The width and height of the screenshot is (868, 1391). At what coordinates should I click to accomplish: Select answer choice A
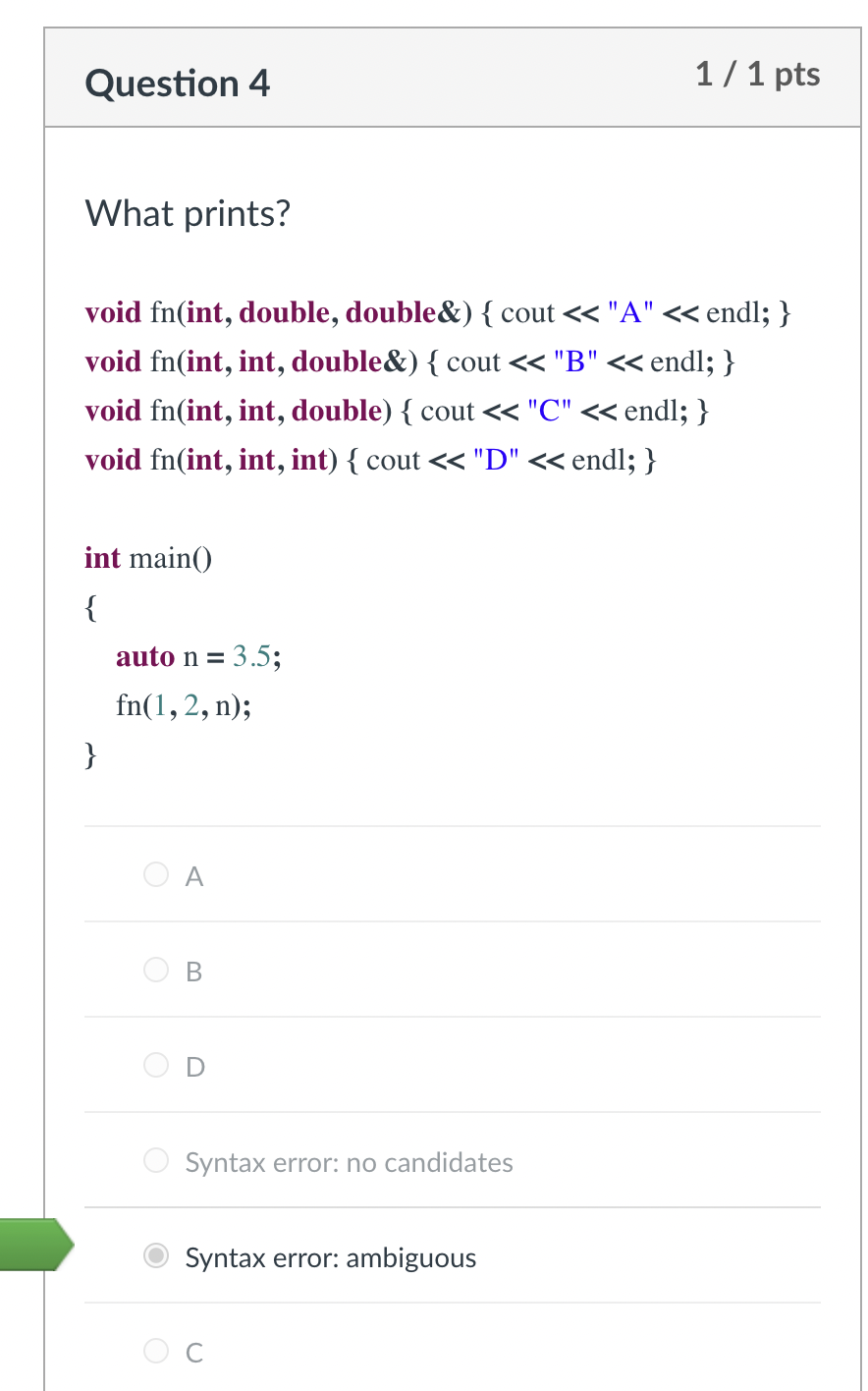(155, 874)
